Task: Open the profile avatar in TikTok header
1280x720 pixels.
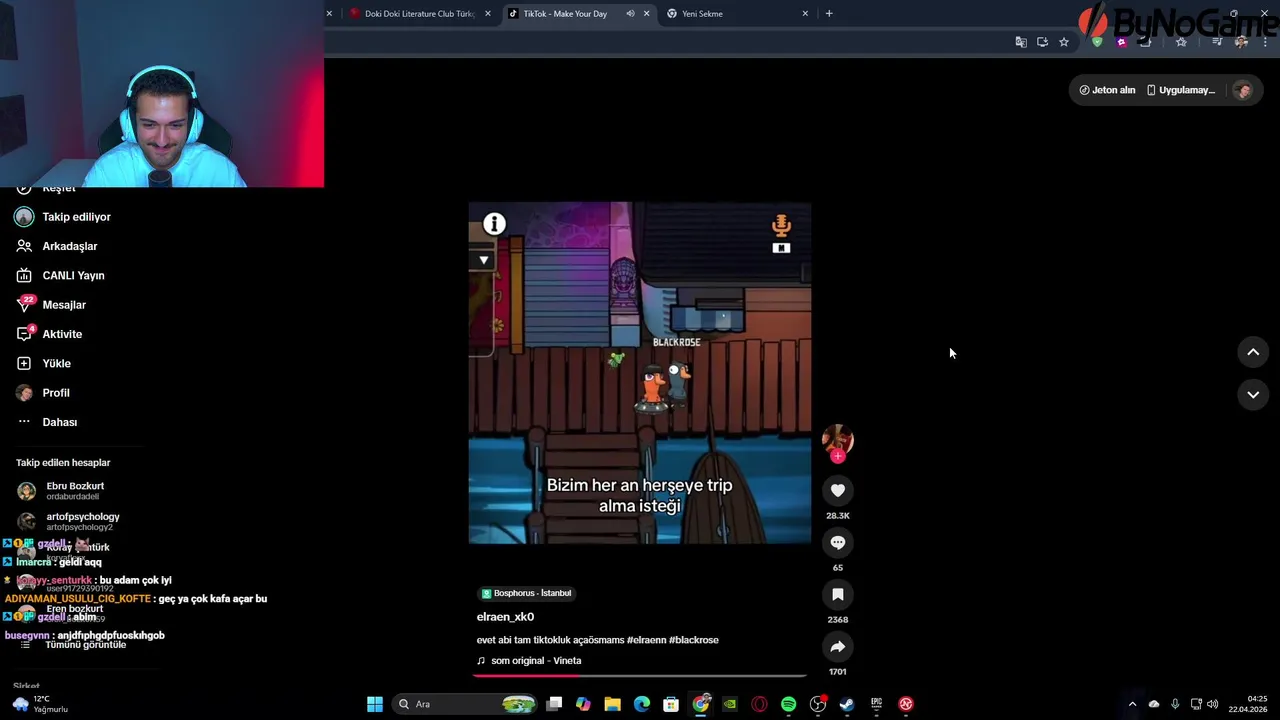Action: point(1243,90)
